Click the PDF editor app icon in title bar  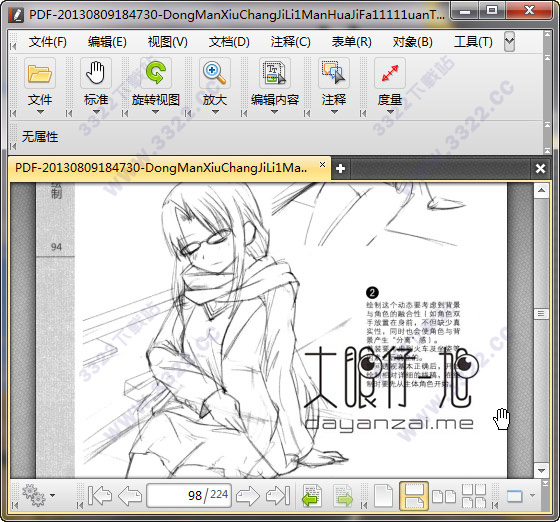16,15
